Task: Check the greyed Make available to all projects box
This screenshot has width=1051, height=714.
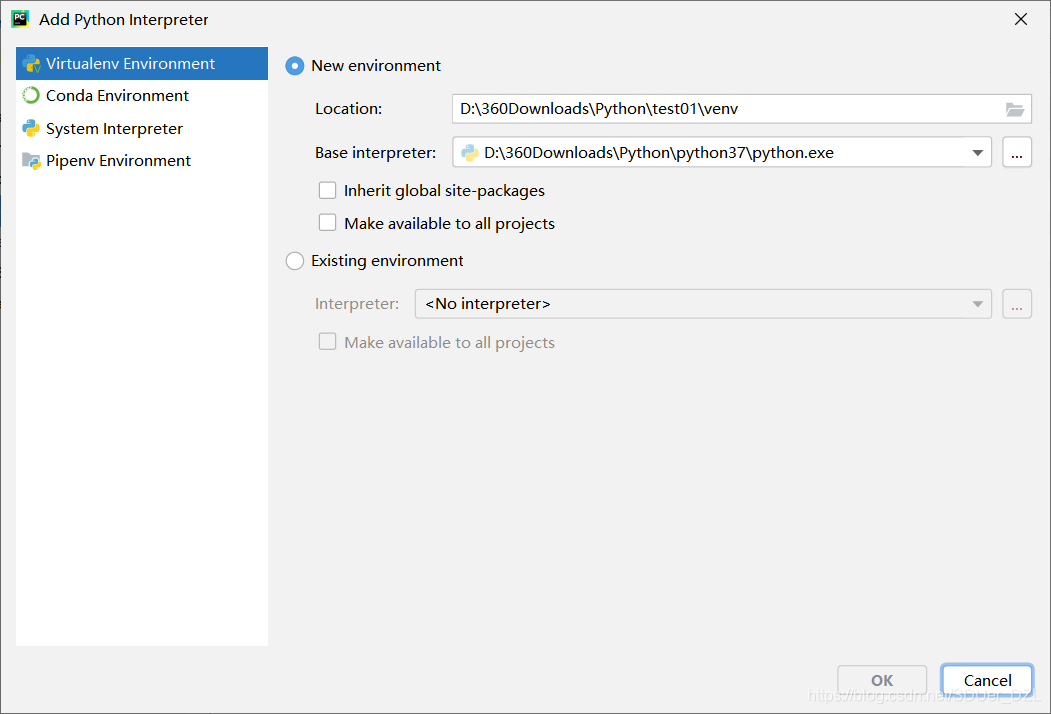Action: click(x=327, y=342)
